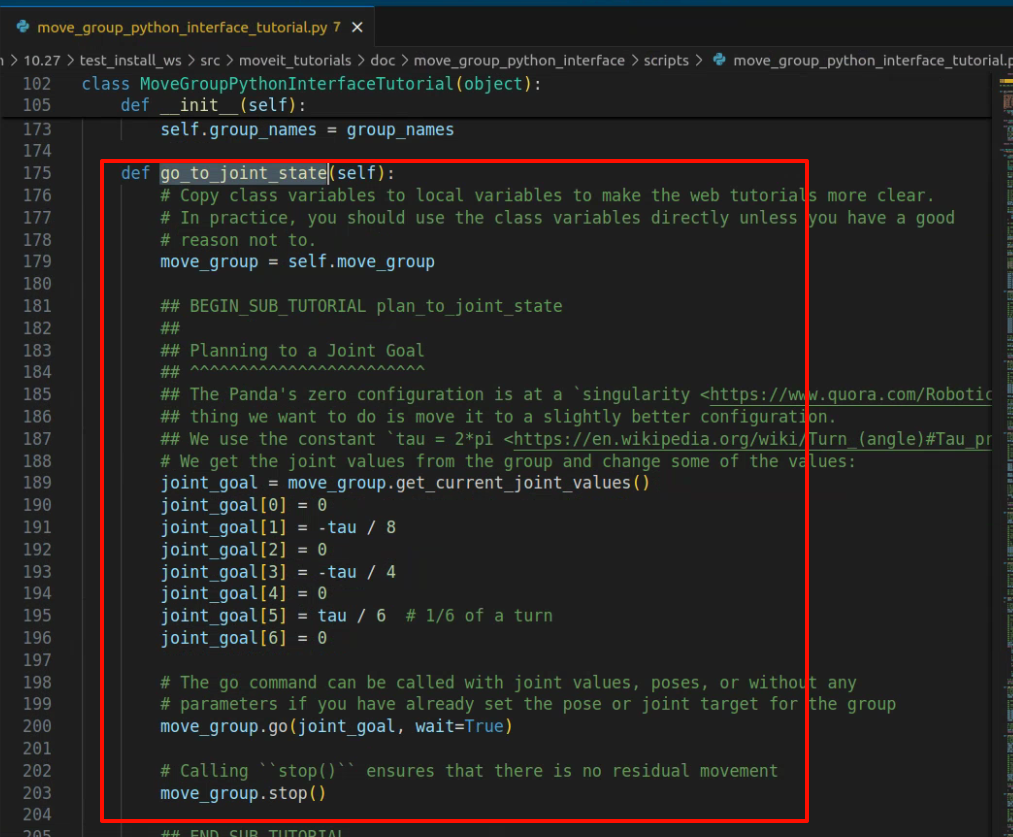Click 'joint_goal[2] = 0' line
Screen dimensions: 1013x837
[x=244, y=550]
